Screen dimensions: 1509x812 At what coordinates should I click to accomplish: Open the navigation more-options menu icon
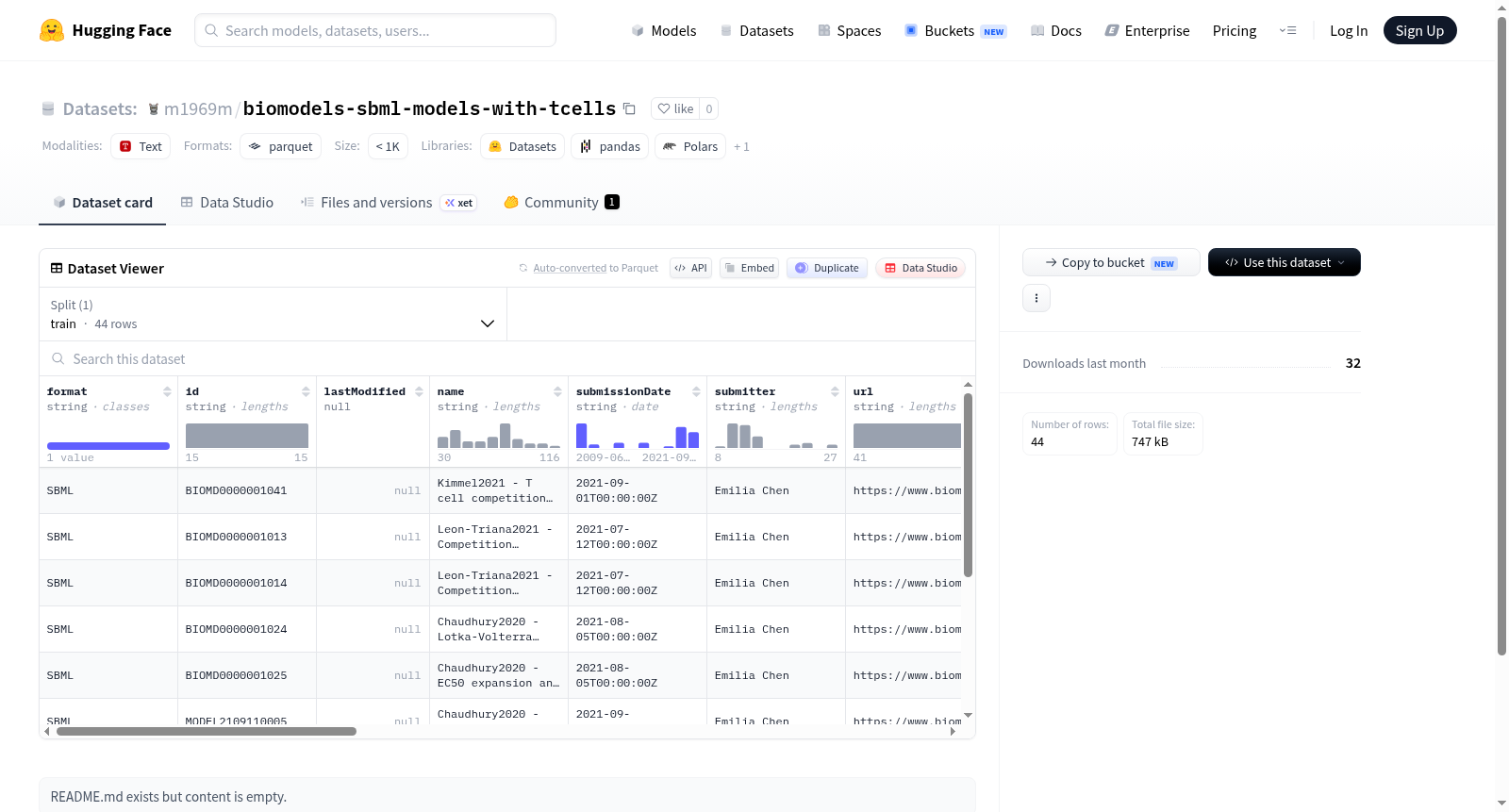(1287, 30)
